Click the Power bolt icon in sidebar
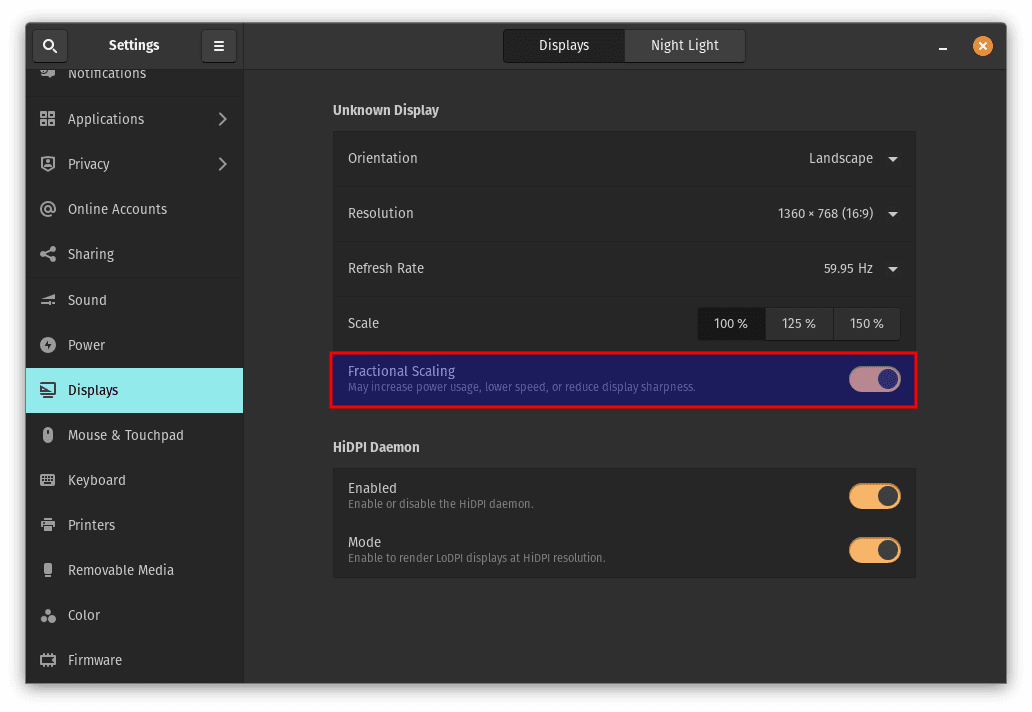This screenshot has width=1032, height=712. pyautogui.click(x=47, y=345)
